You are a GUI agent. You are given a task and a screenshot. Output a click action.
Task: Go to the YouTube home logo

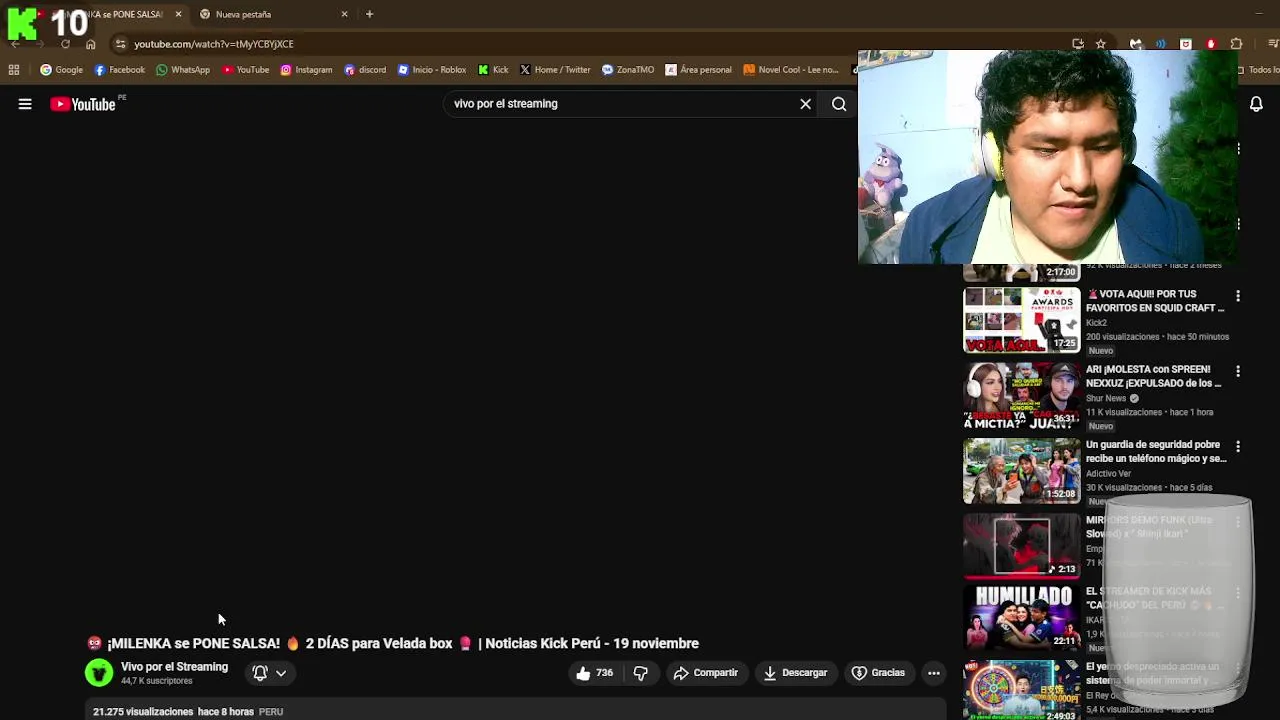point(82,104)
